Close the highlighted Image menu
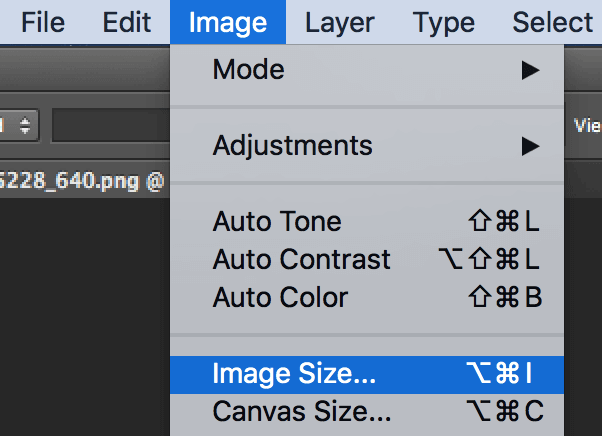This screenshot has height=436, width=602. pyautogui.click(x=228, y=22)
